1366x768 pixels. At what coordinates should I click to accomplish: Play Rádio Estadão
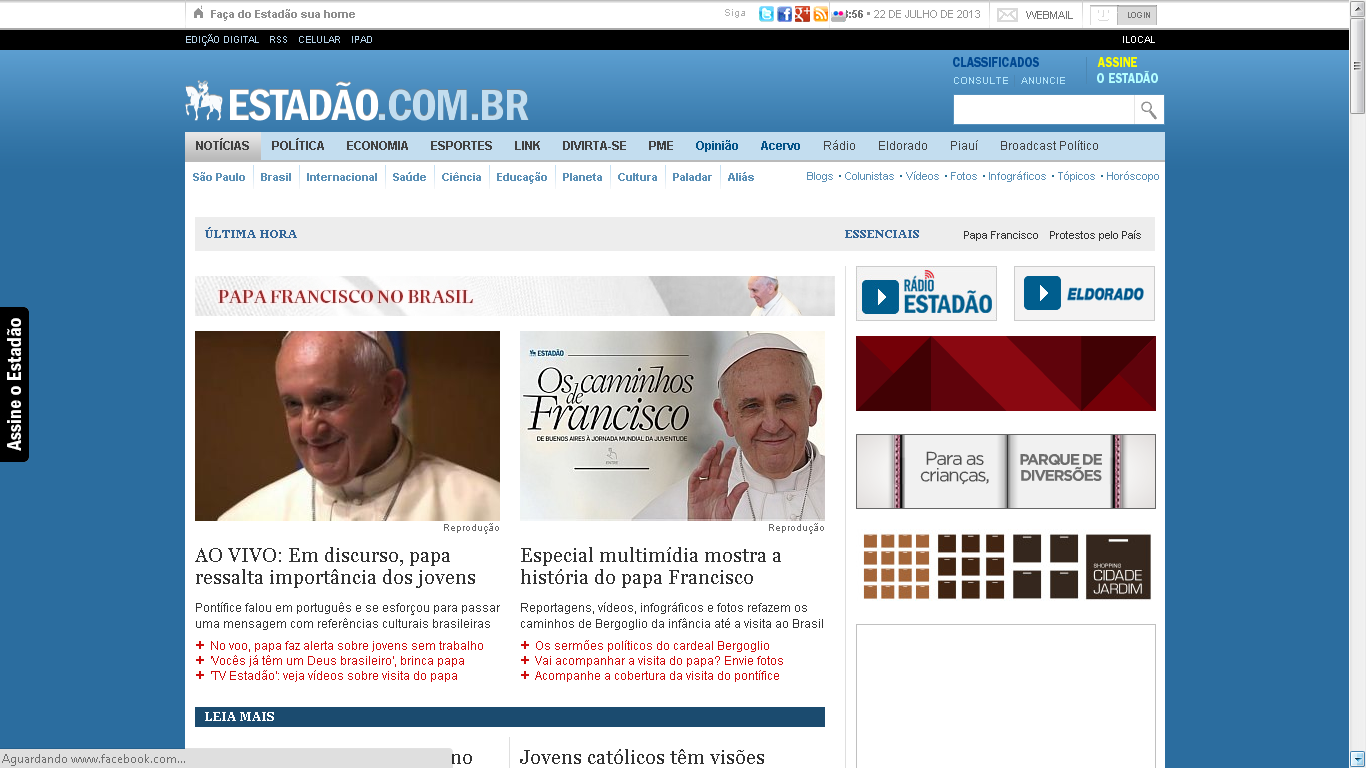[x=926, y=293]
